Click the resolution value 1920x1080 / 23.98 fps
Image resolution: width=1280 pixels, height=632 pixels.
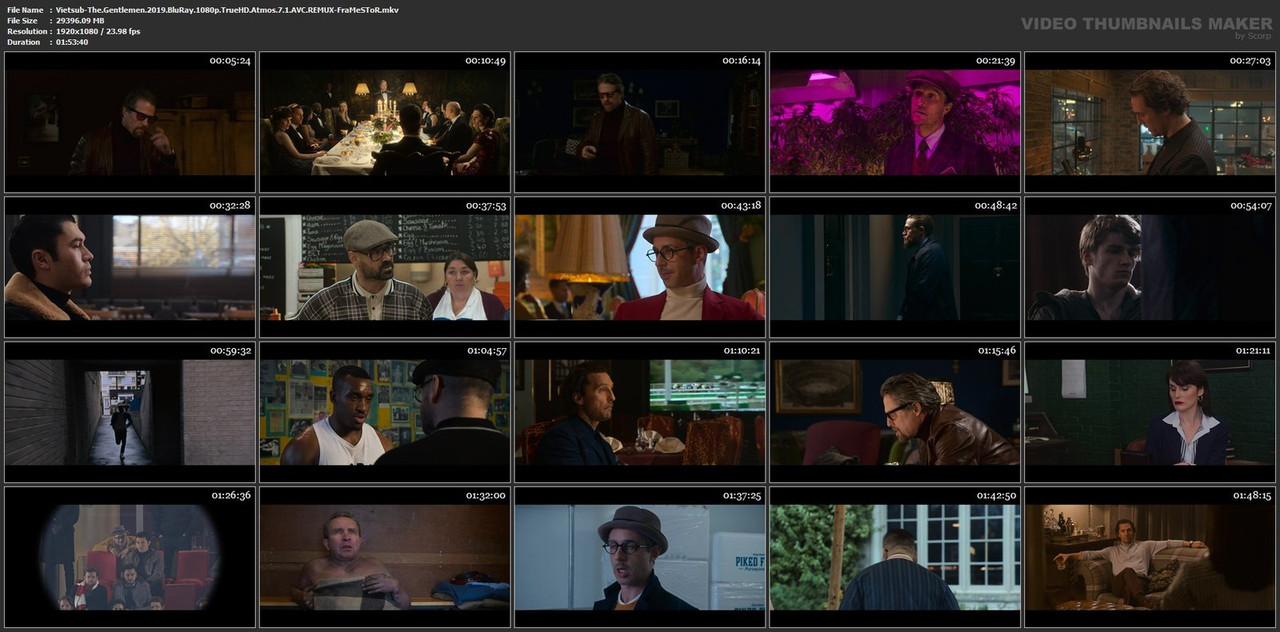point(98,31)
